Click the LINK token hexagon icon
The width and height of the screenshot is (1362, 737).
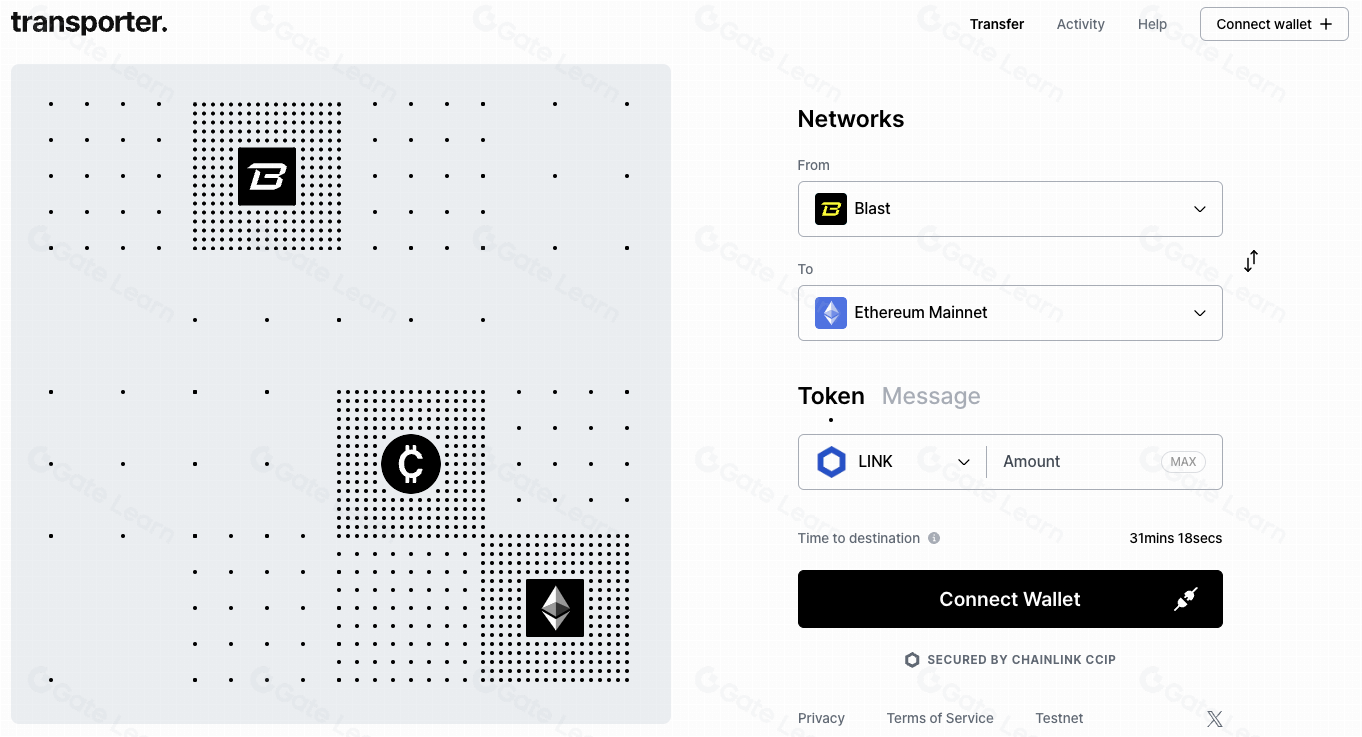(831, 462)
